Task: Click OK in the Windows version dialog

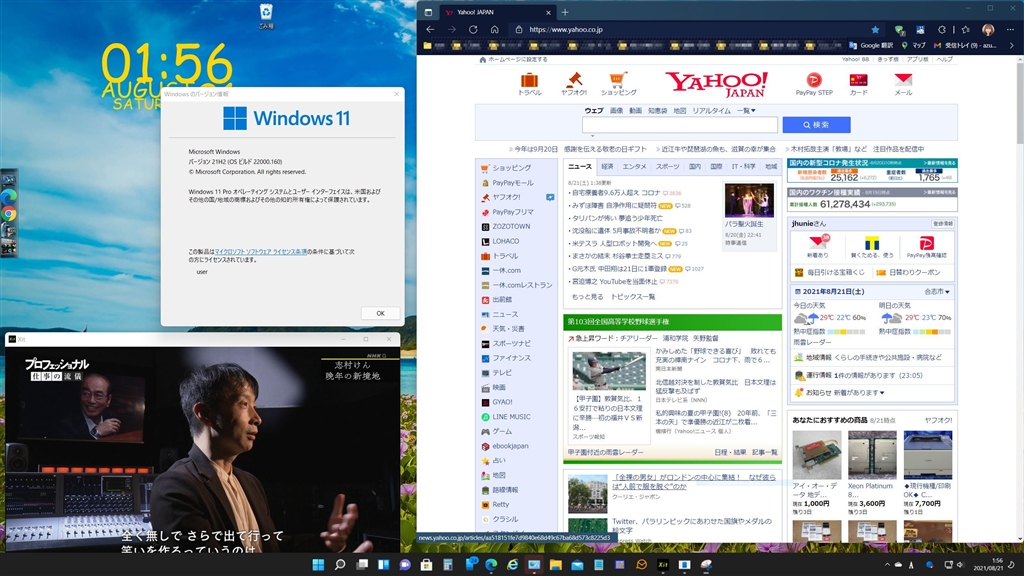Action: (x=380, y=313)
